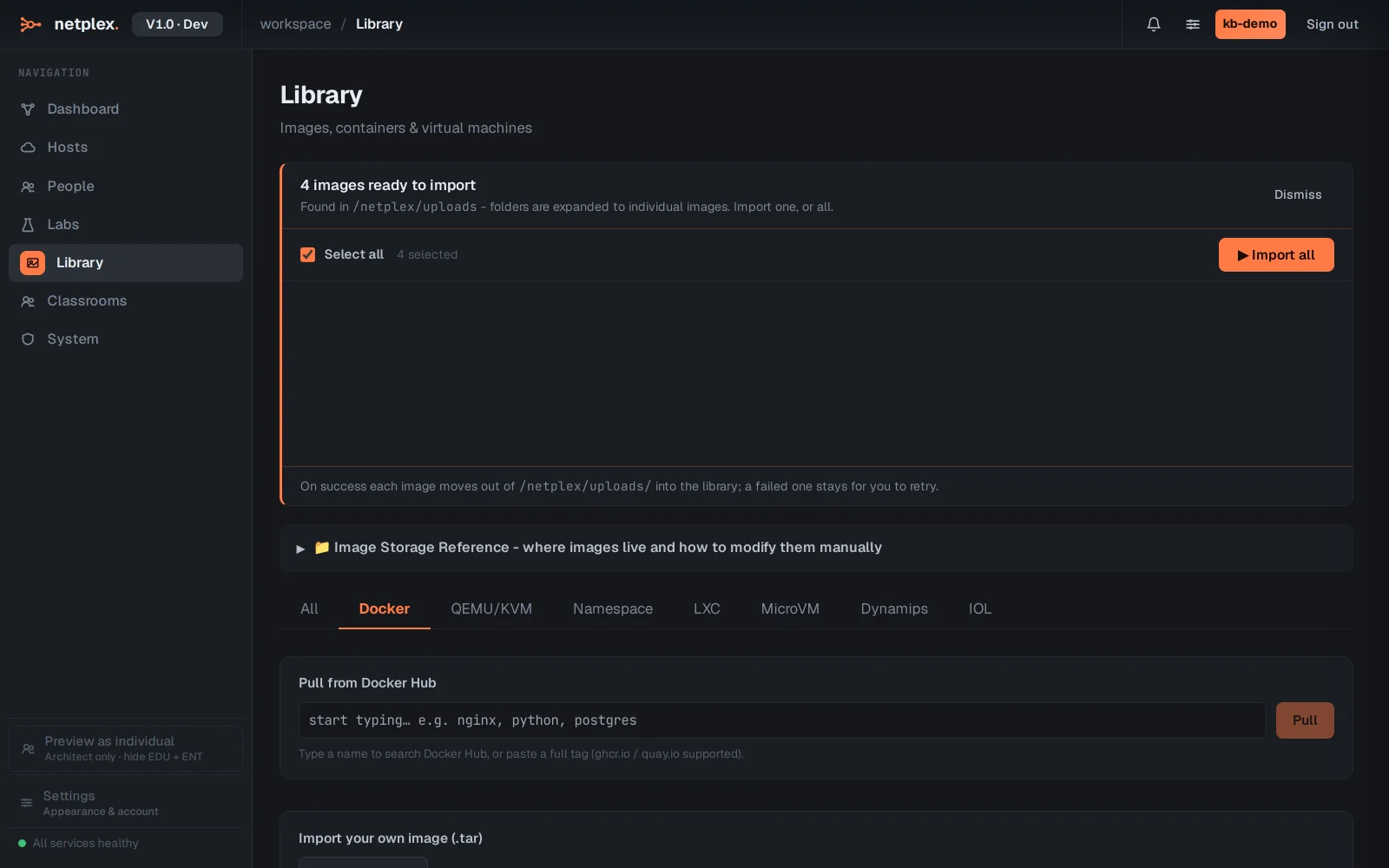Click the NAVIGATION section label
The image size is (1389, 868).
[54, 73]
